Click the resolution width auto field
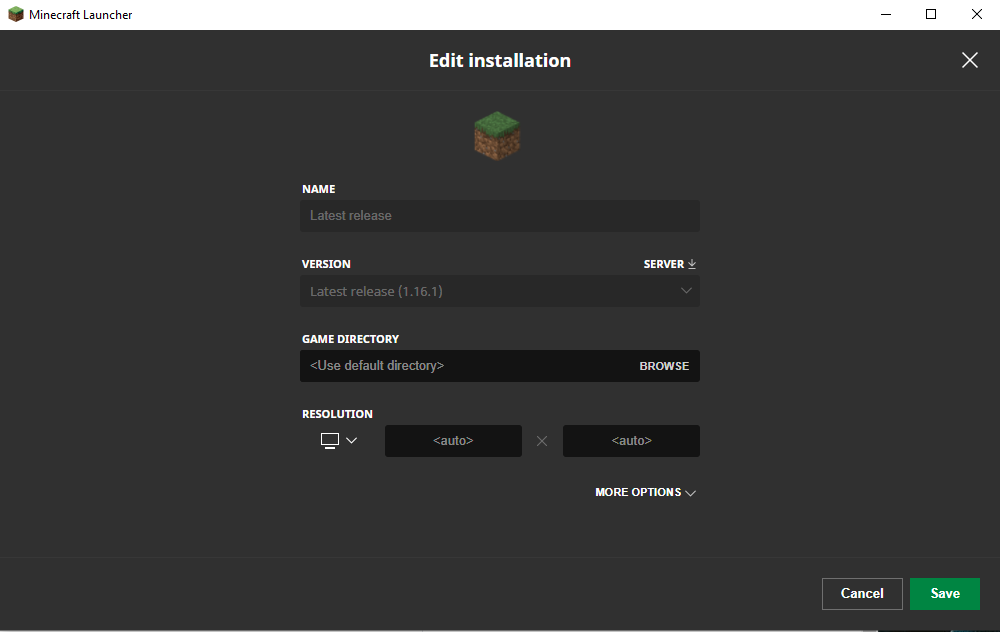1000x632 pixels. click(x=453, y=441)
